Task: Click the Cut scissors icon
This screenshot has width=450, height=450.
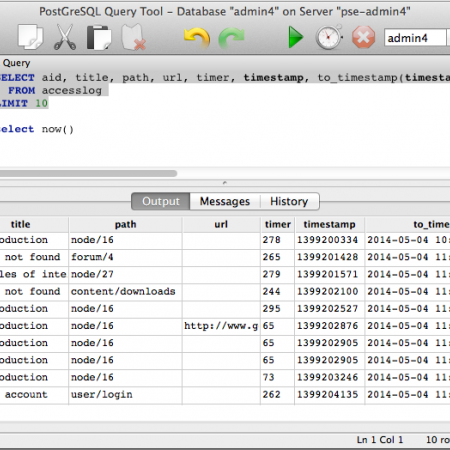Action: click(65, 37)
